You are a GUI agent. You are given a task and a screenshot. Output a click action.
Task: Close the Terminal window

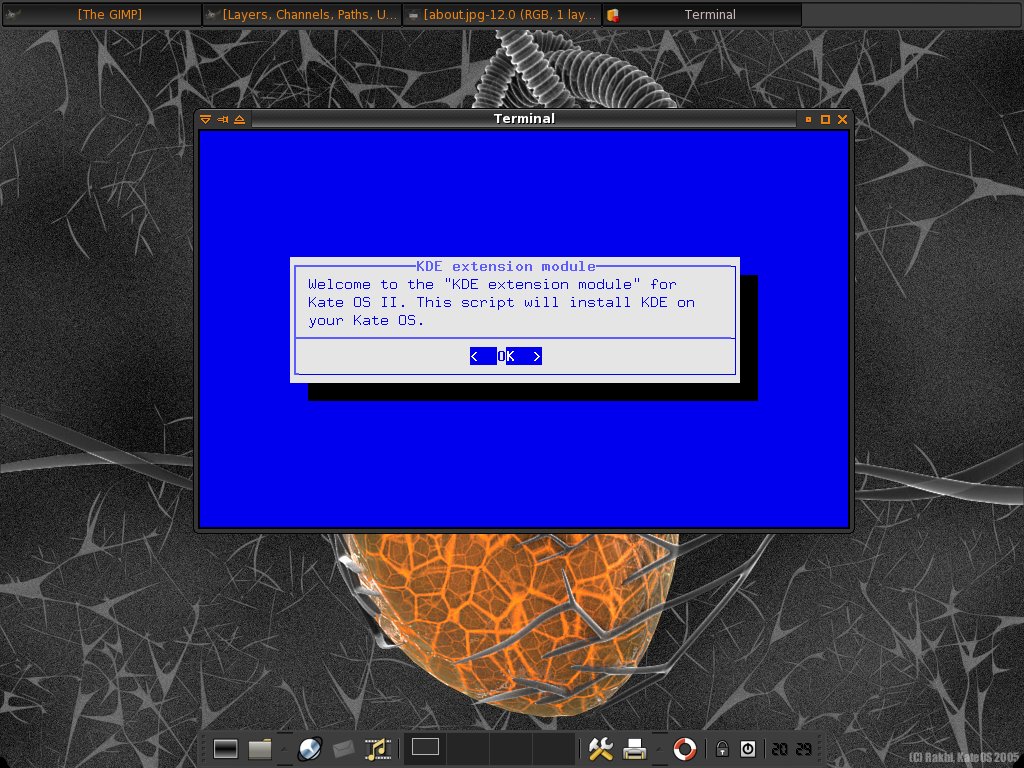click(x=842, y=120)
